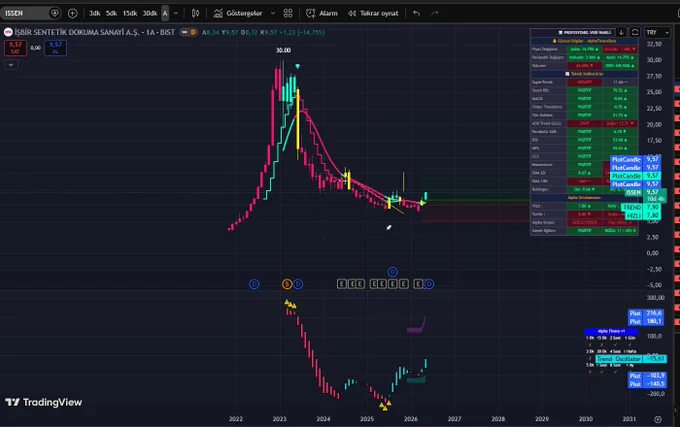Image resolution: width=680 pixels, height=427 pixels.
Task: Click the 300,00 value on oscillator axis
Action: pos(655,297)
